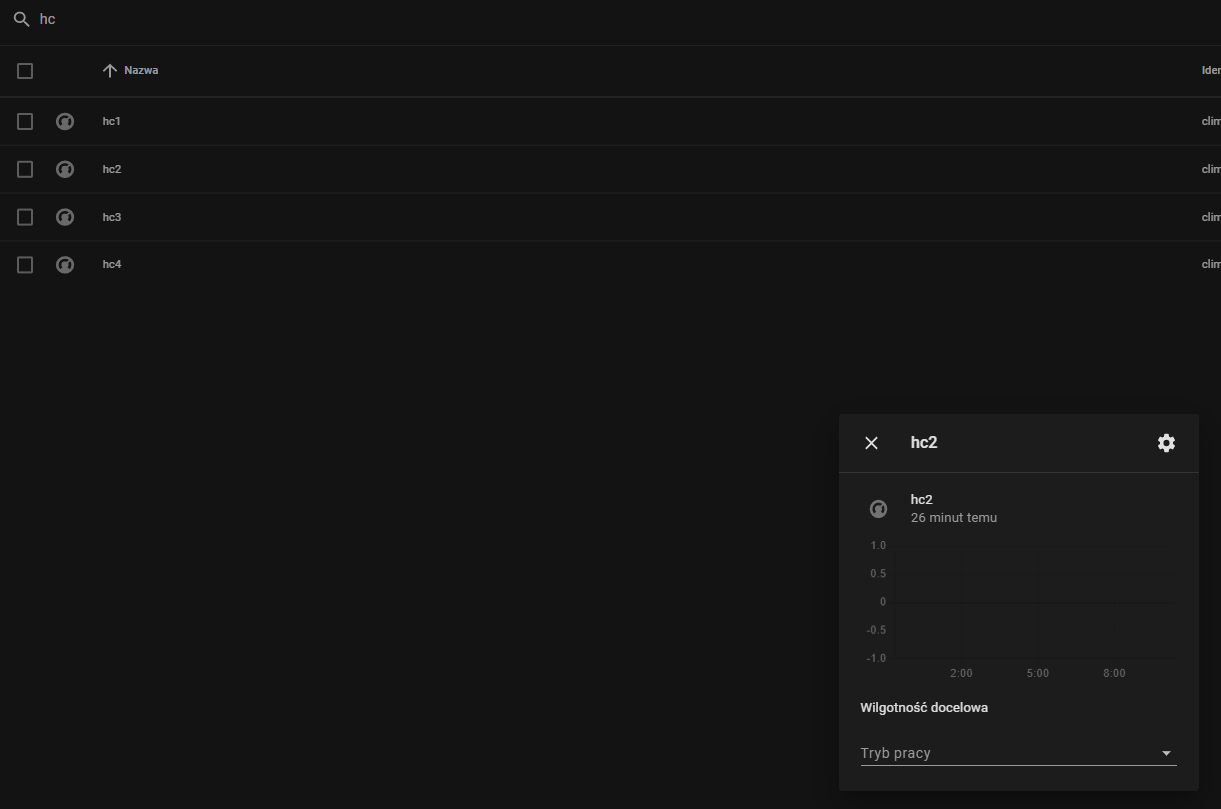Click the 2:00 chart axis label
1221x809 pixels.
point(961,674)
